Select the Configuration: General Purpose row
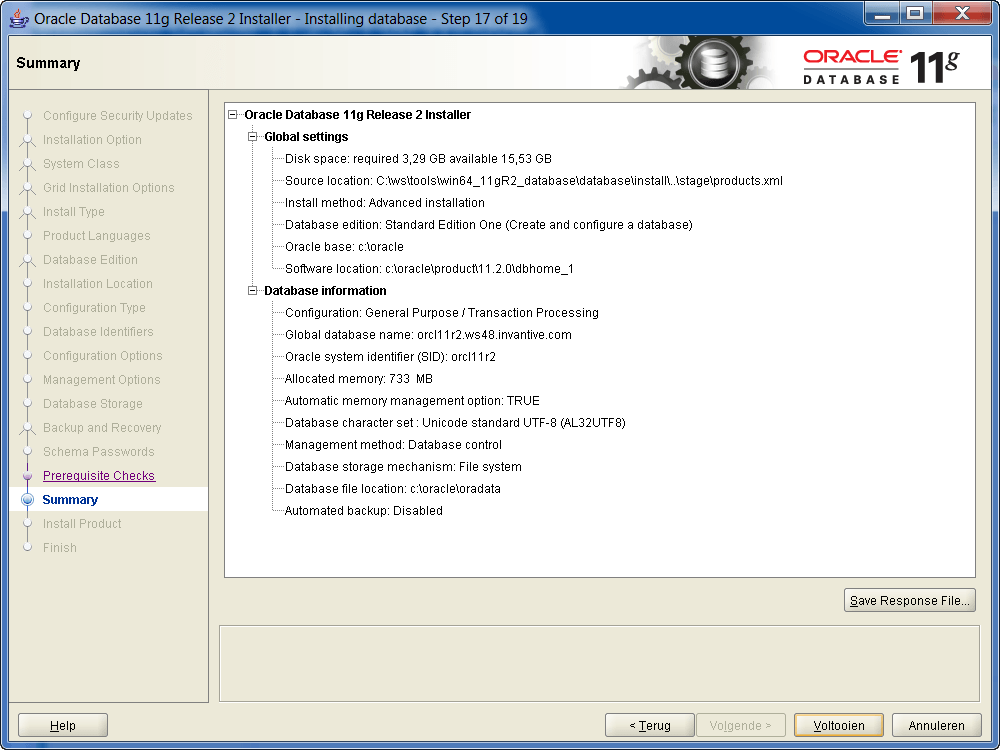 pyautogui.click(x=441, y=312)
